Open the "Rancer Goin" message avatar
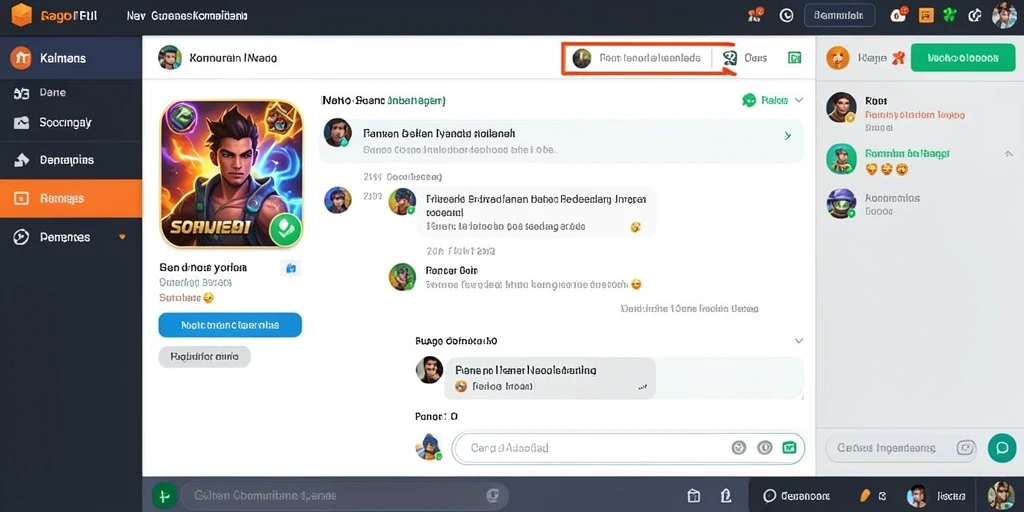 402,277
